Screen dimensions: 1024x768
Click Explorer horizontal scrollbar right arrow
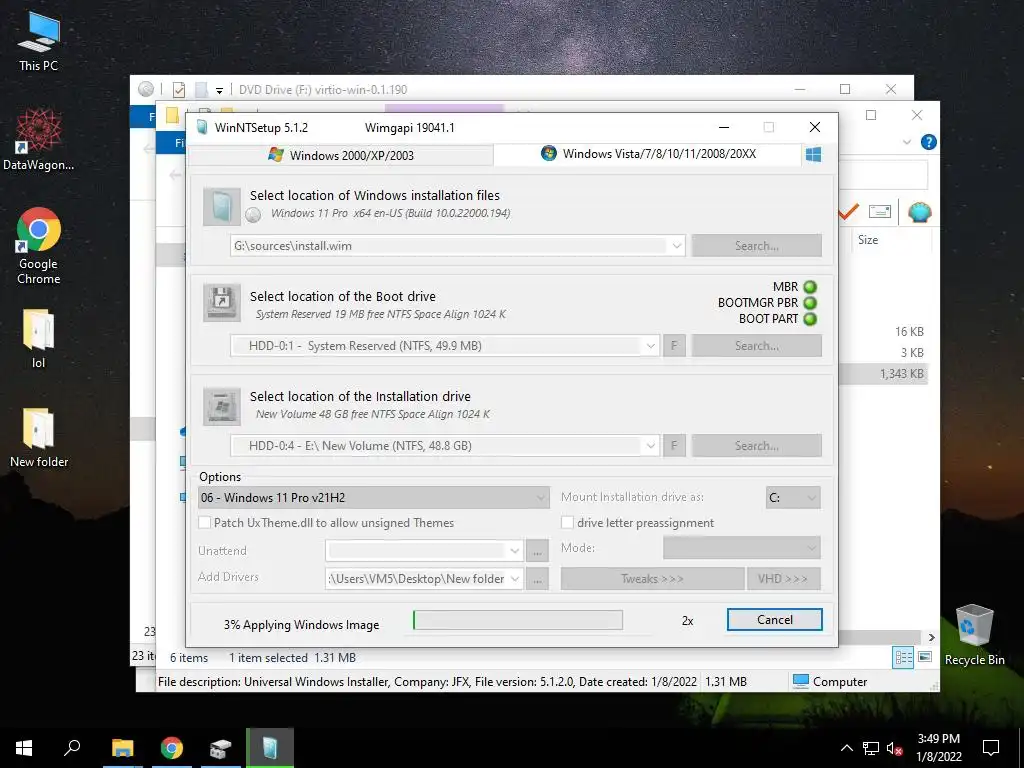coord(931,637)
